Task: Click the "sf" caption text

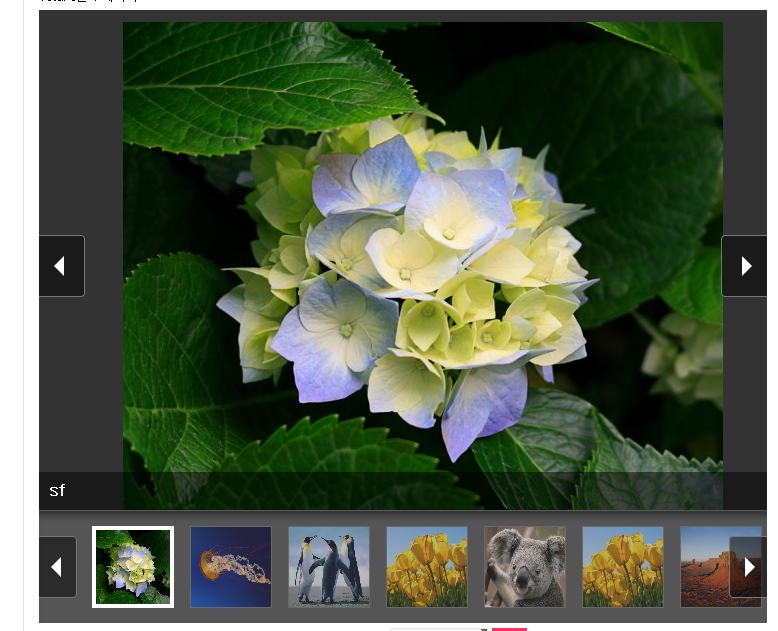Action: (57, 490)
